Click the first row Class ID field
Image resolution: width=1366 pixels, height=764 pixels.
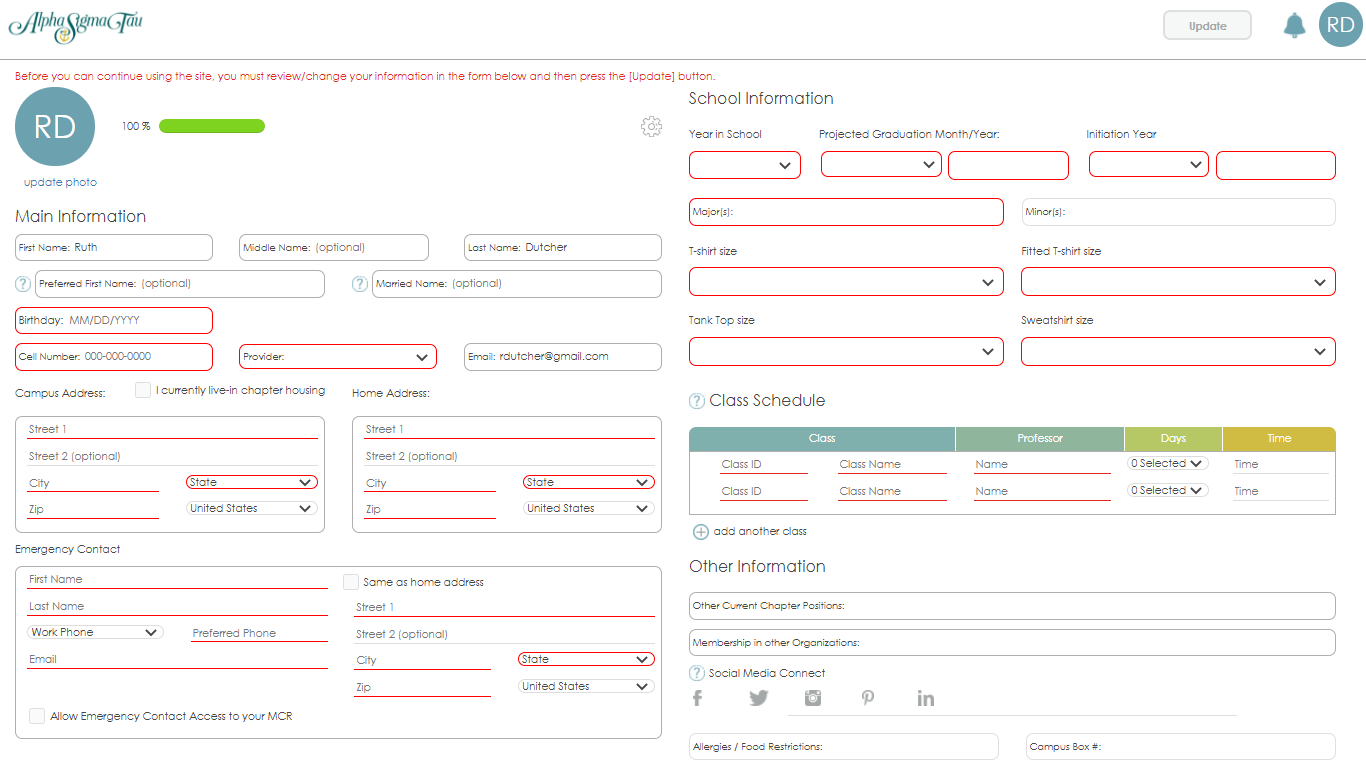click(x=764, y=464)
